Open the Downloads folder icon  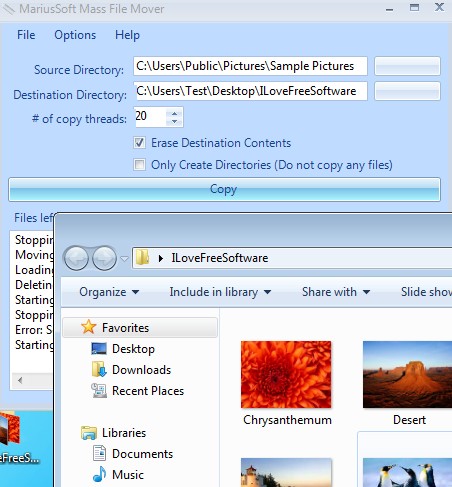point(99,370)
